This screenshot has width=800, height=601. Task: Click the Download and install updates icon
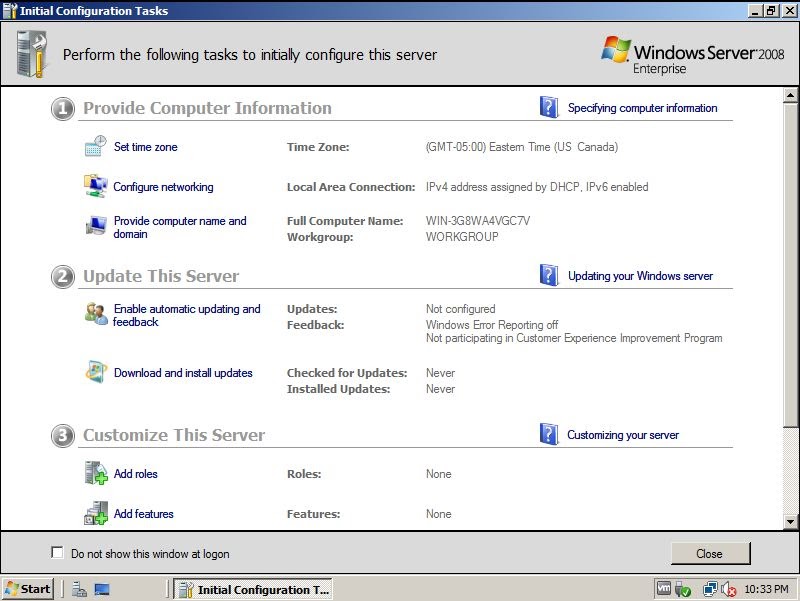point(96,372)
